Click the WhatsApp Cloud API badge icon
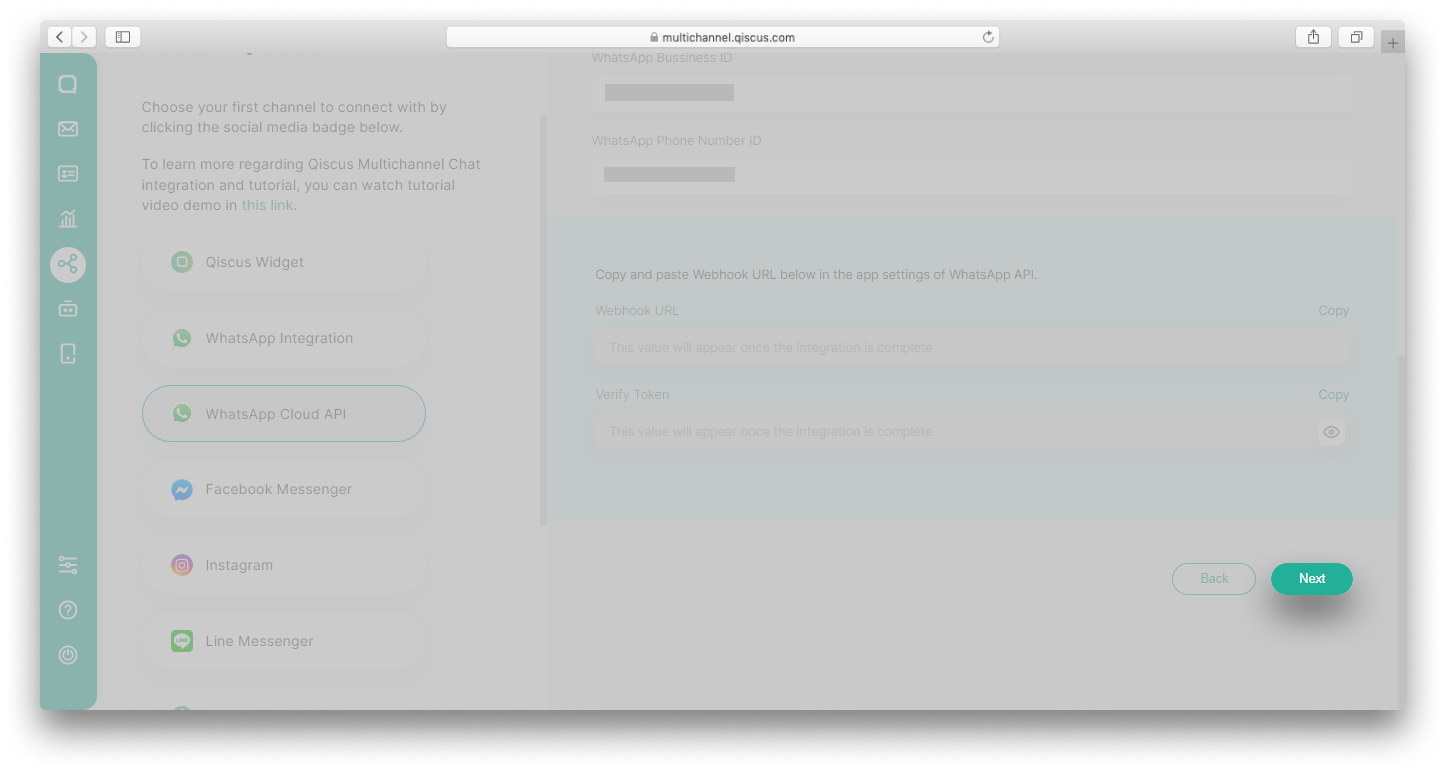 point(182,413)
